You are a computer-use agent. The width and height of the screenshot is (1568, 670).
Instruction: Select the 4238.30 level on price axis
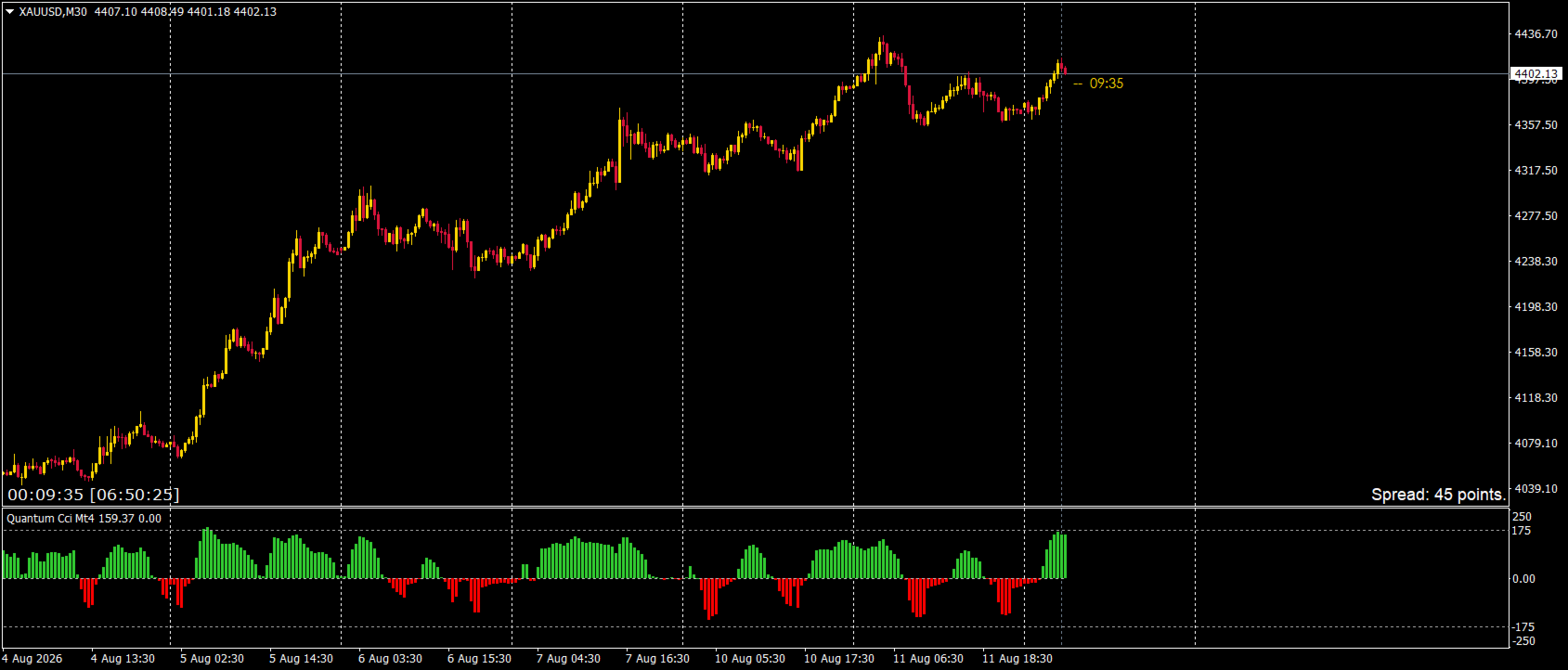[1536, 262]
